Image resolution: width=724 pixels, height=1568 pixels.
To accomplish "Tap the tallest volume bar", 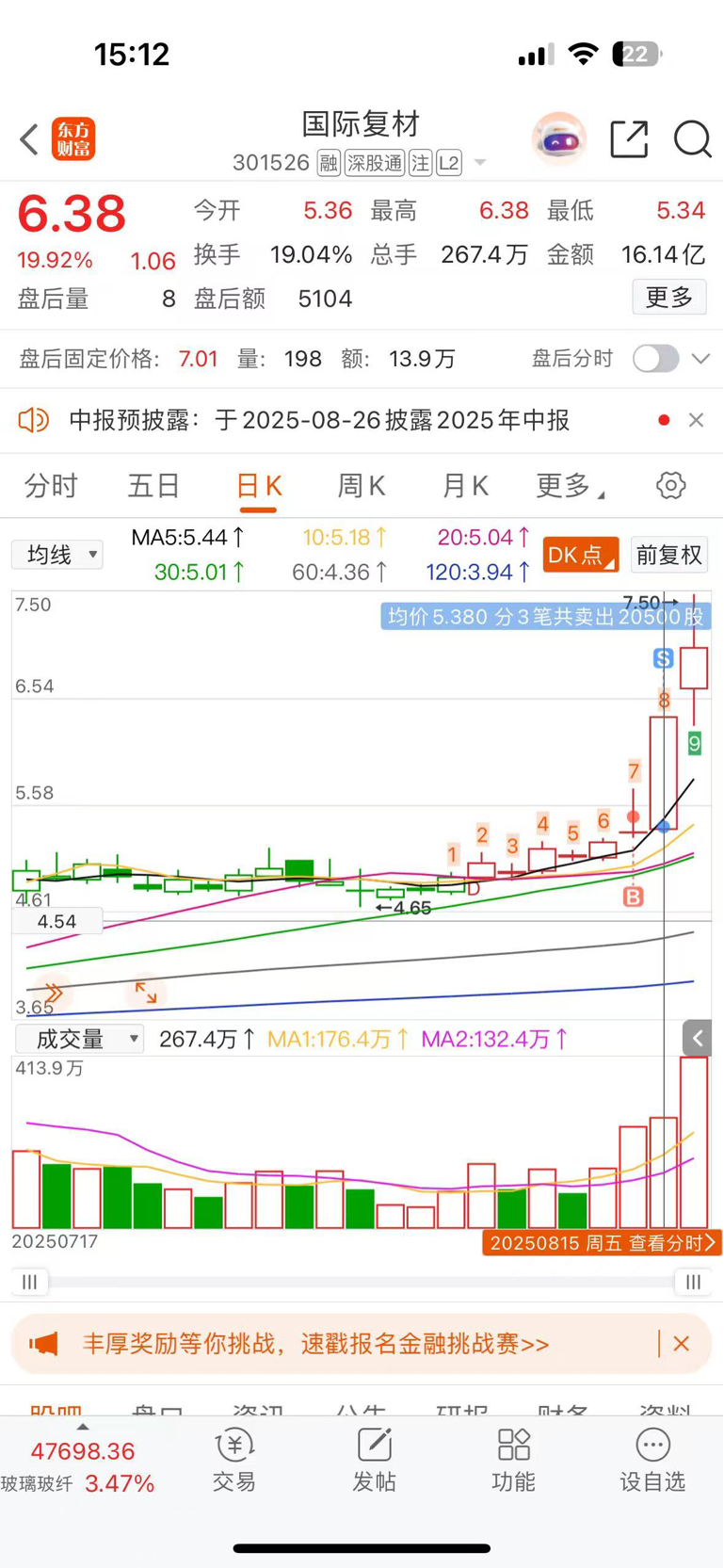I will coord(694,1142).
